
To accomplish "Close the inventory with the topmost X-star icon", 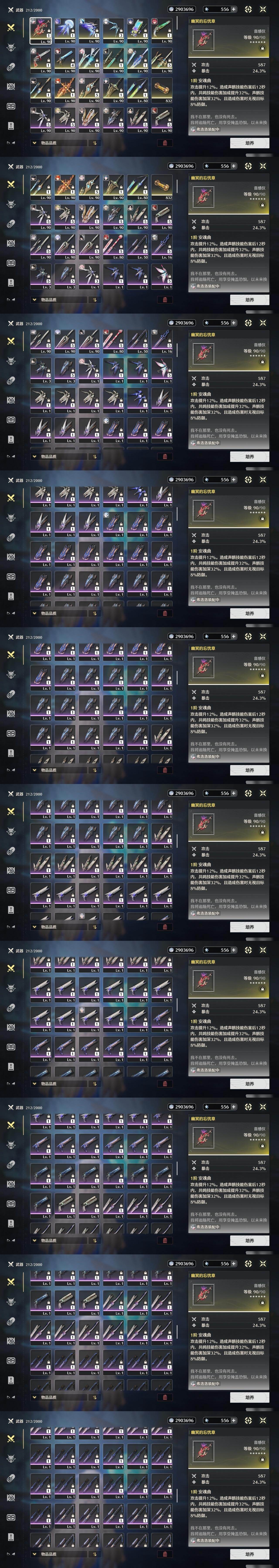I will [263, 9].
